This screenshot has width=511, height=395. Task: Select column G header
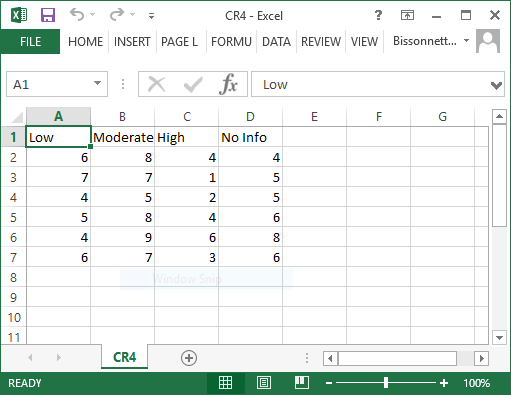tap(442, 117)
